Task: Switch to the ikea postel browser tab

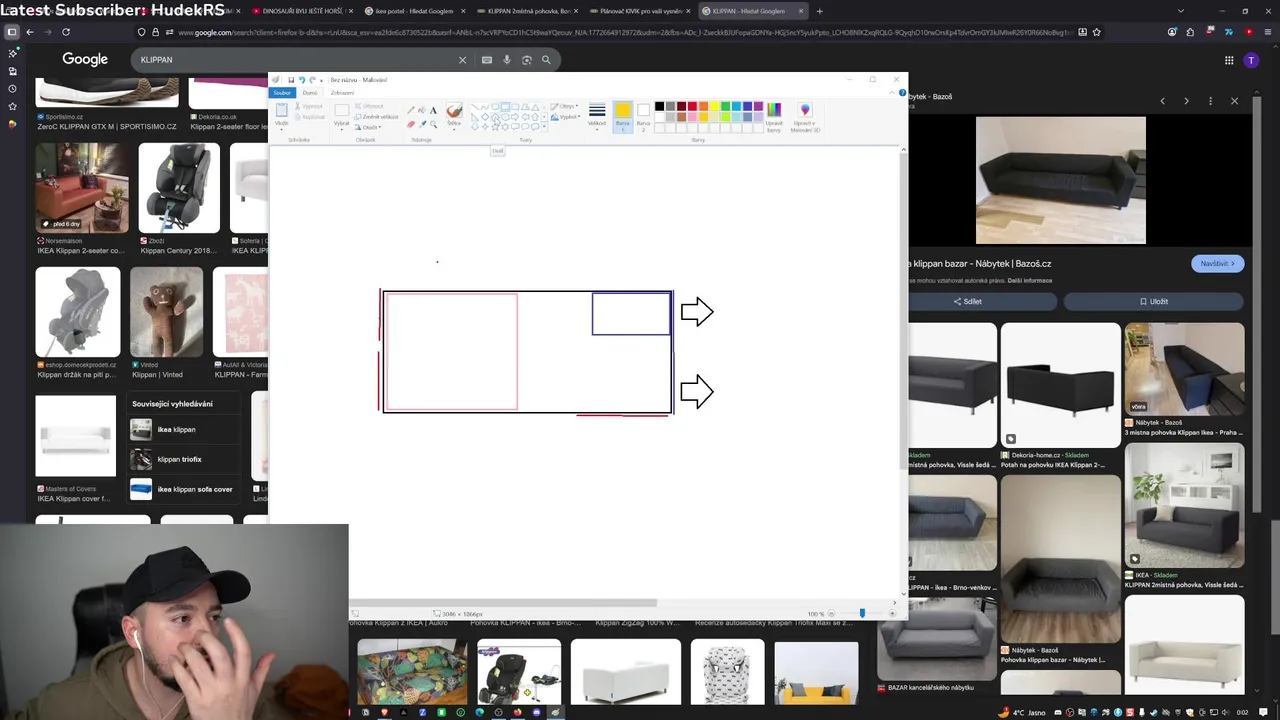Action: click(414, 11)
